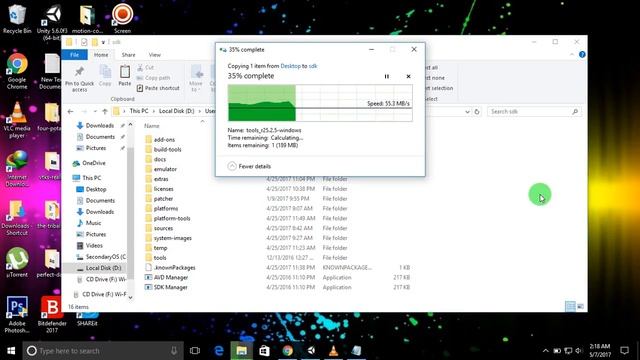Open uTorrent desktop shortcut
640x360 pixels.
[17, 262]
